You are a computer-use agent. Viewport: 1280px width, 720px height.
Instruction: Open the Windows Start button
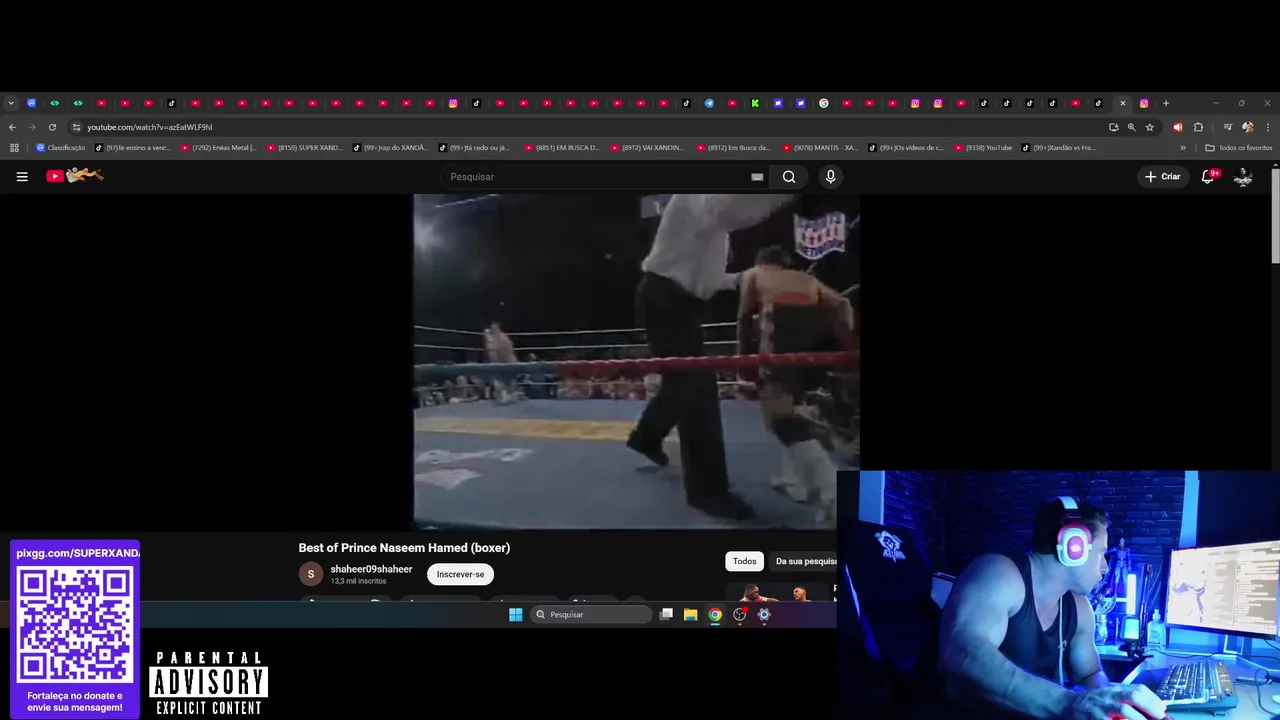click(x=515, y=615)
